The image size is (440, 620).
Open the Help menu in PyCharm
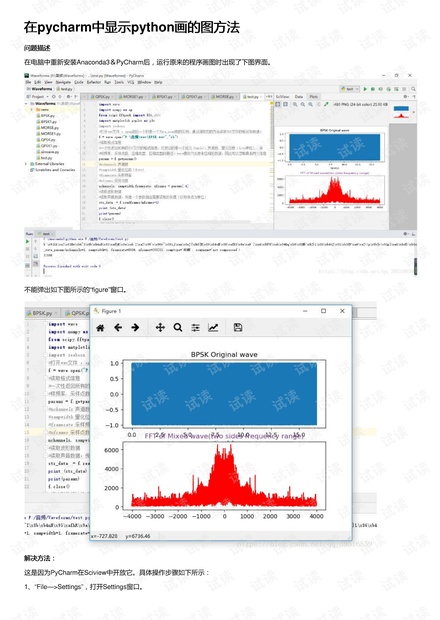tap(158, 82)
